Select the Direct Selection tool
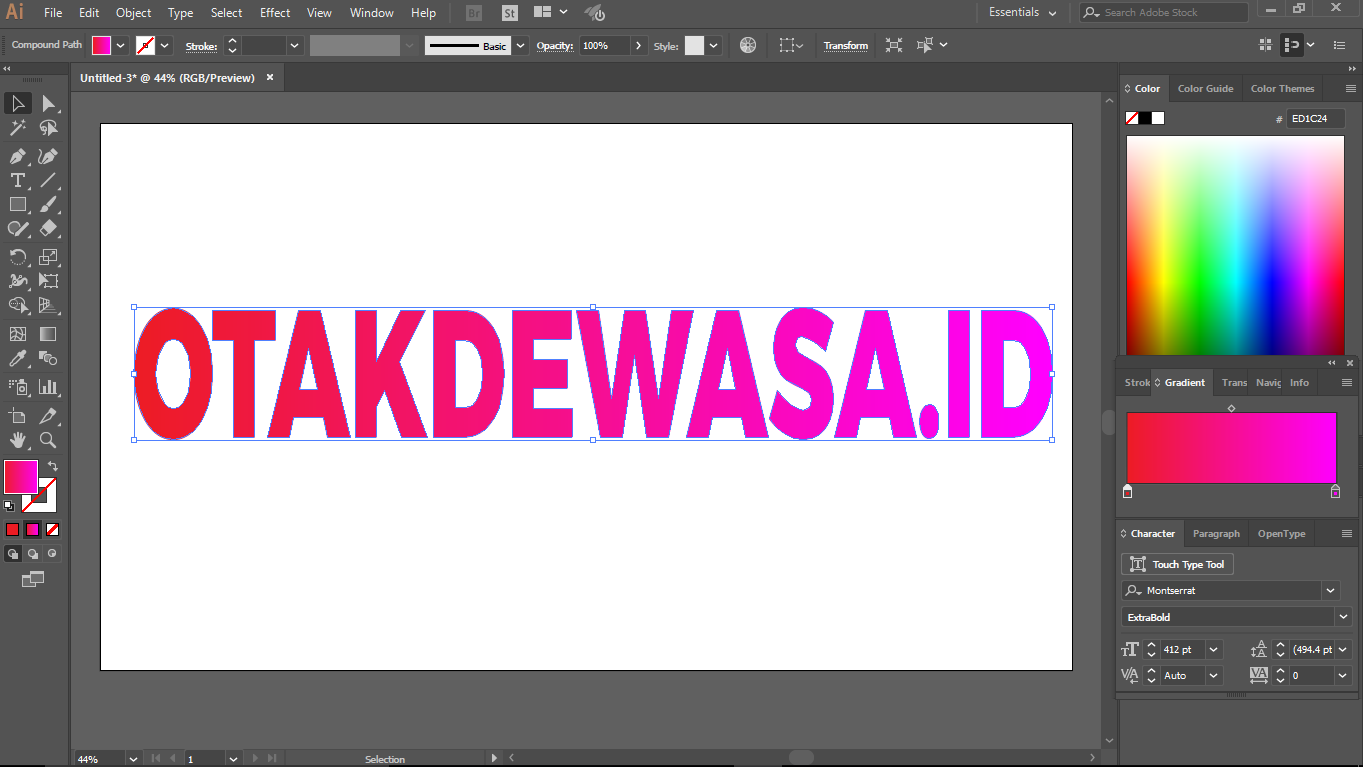 click(x=48, y=104)
